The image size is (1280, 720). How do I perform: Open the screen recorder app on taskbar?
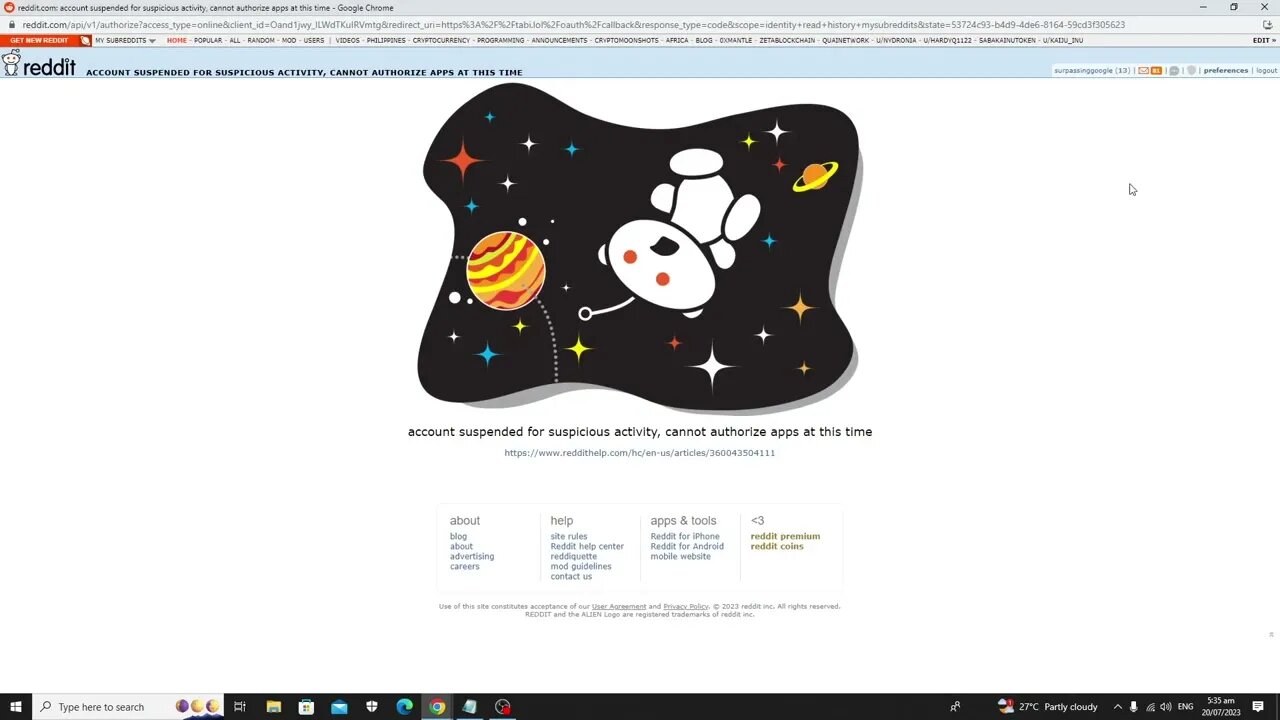pos(502,707)
